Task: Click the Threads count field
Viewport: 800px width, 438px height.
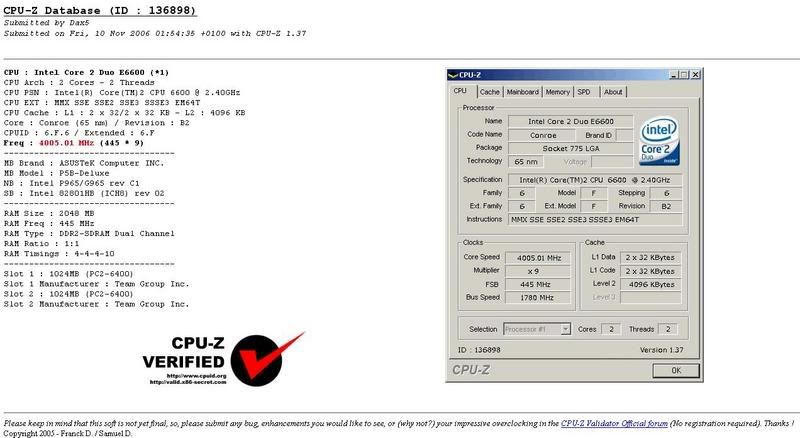Action: (x=665, y=328)
